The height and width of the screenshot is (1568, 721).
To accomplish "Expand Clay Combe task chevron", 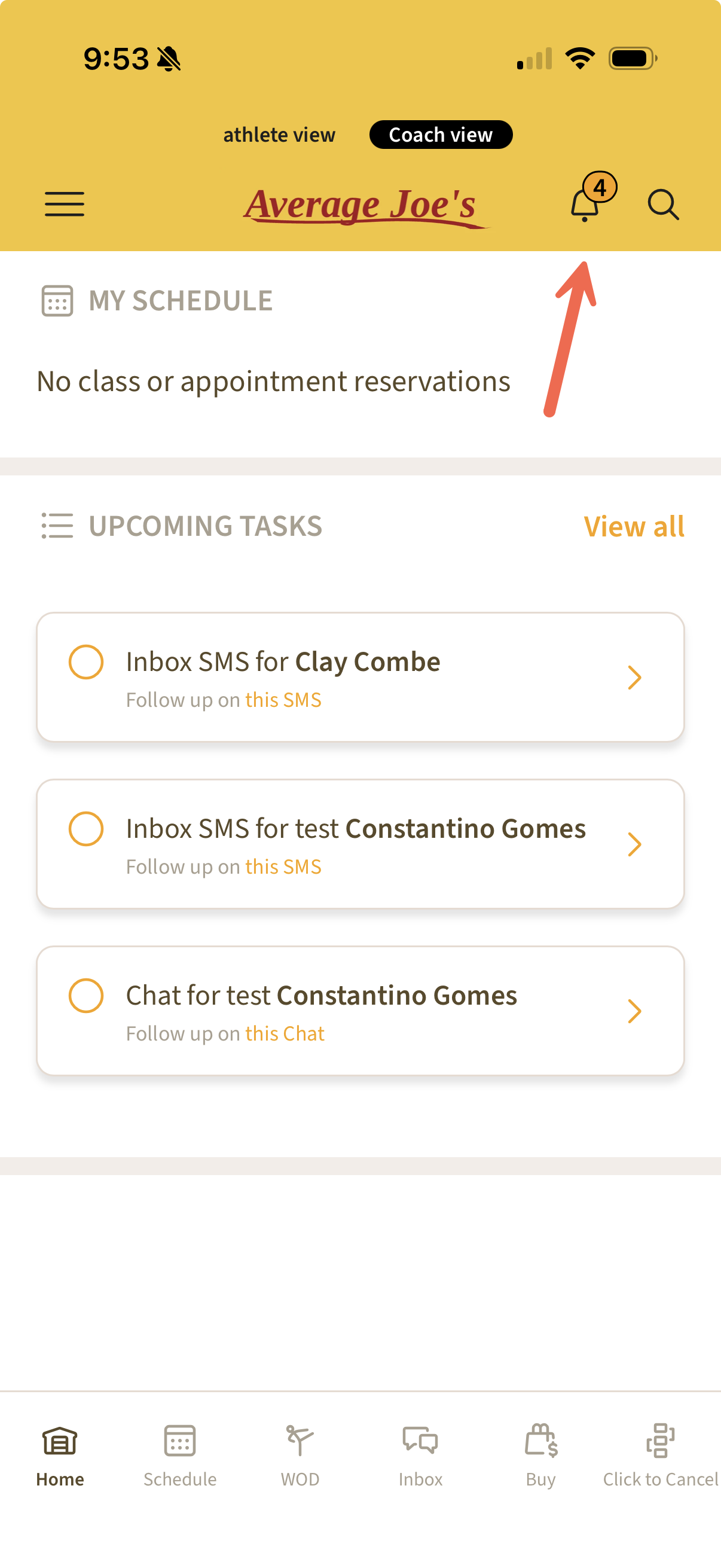I will (634, 678).
